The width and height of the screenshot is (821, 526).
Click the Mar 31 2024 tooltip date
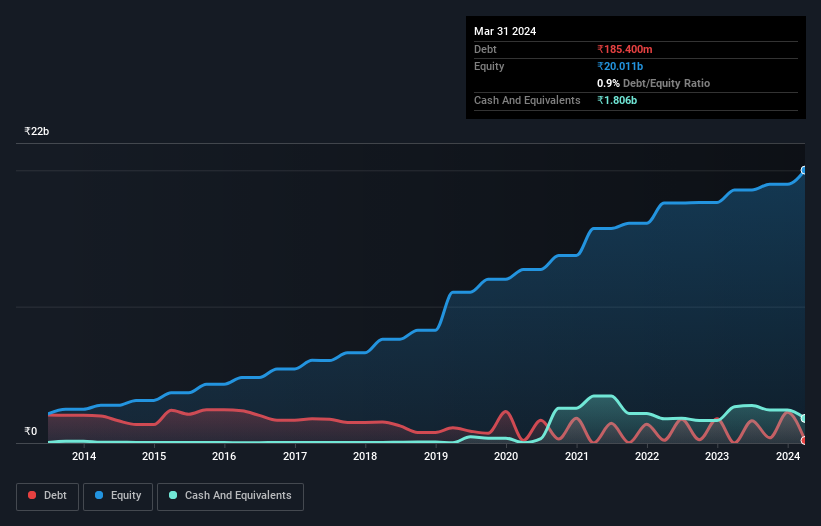click(x=505, y=31)
